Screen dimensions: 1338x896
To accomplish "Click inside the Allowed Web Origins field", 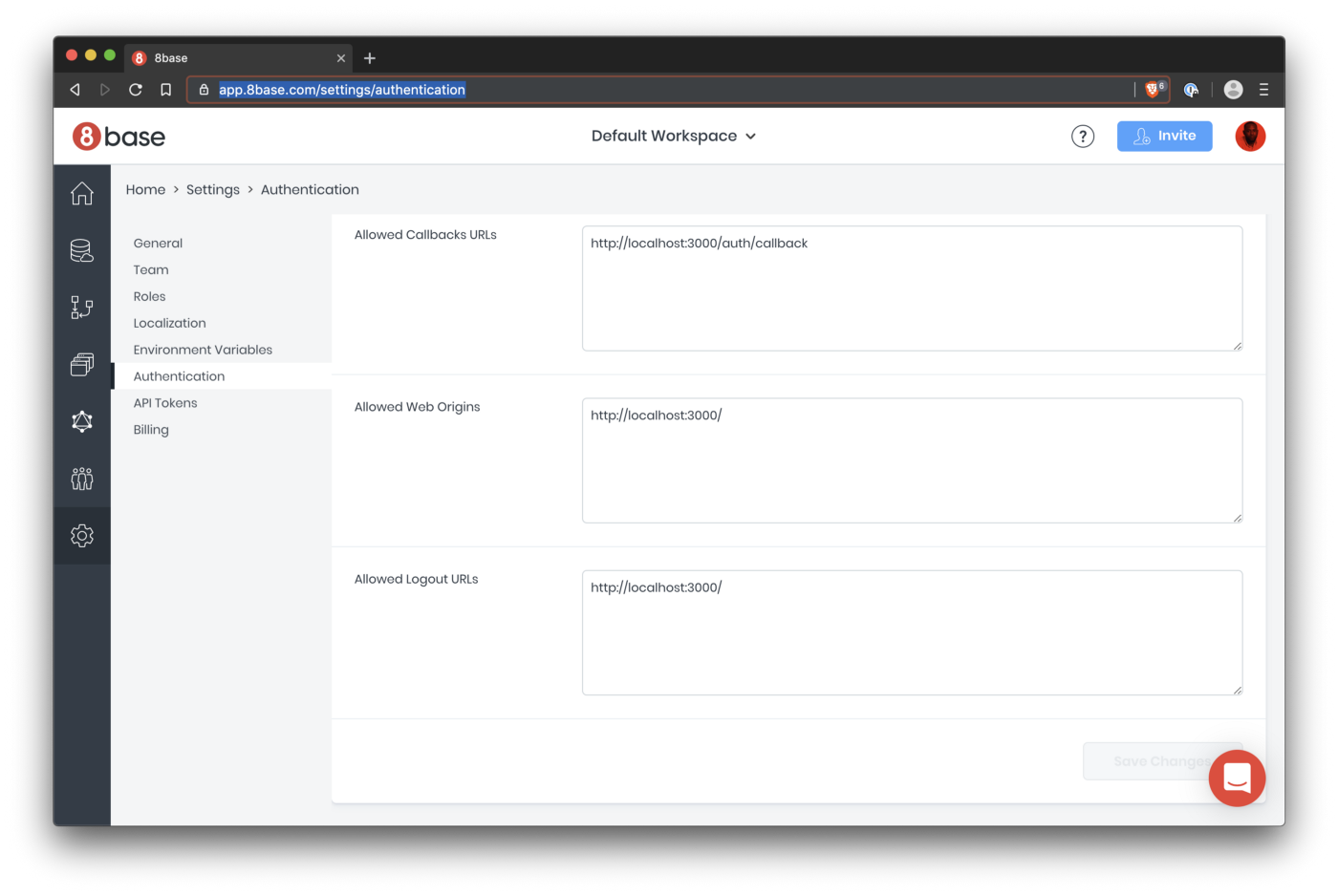I will coord(912,460).
